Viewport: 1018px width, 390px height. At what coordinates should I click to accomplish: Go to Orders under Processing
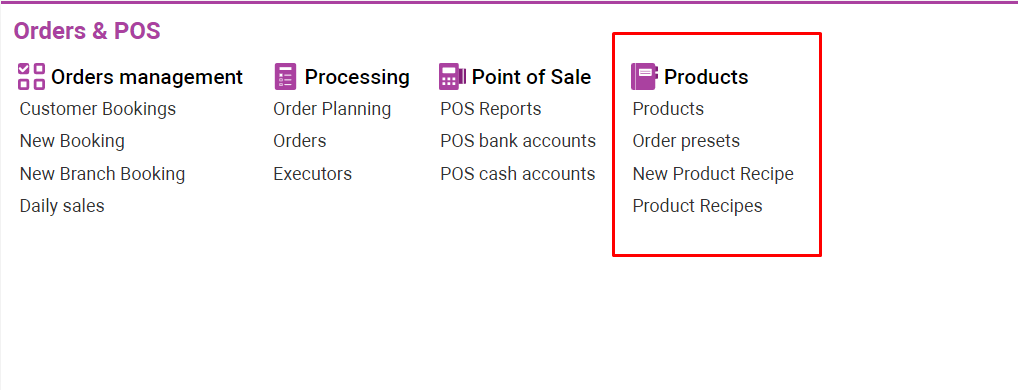coord(300,141)
